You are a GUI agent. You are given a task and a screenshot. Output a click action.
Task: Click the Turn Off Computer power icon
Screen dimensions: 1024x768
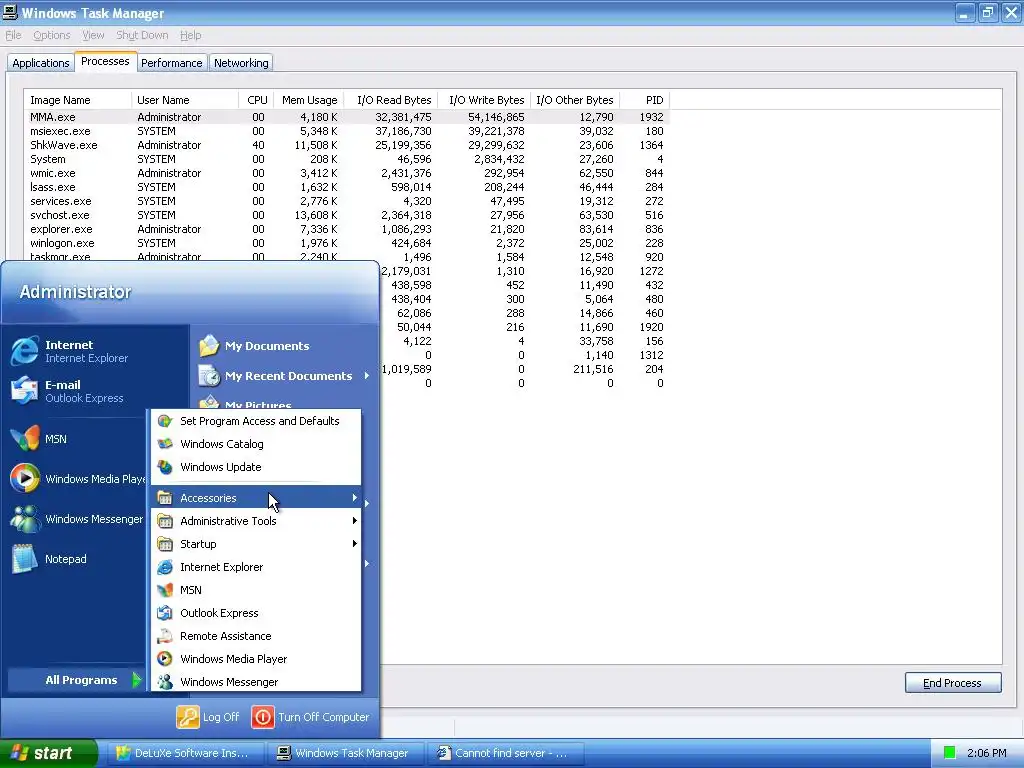click(263, 716)
